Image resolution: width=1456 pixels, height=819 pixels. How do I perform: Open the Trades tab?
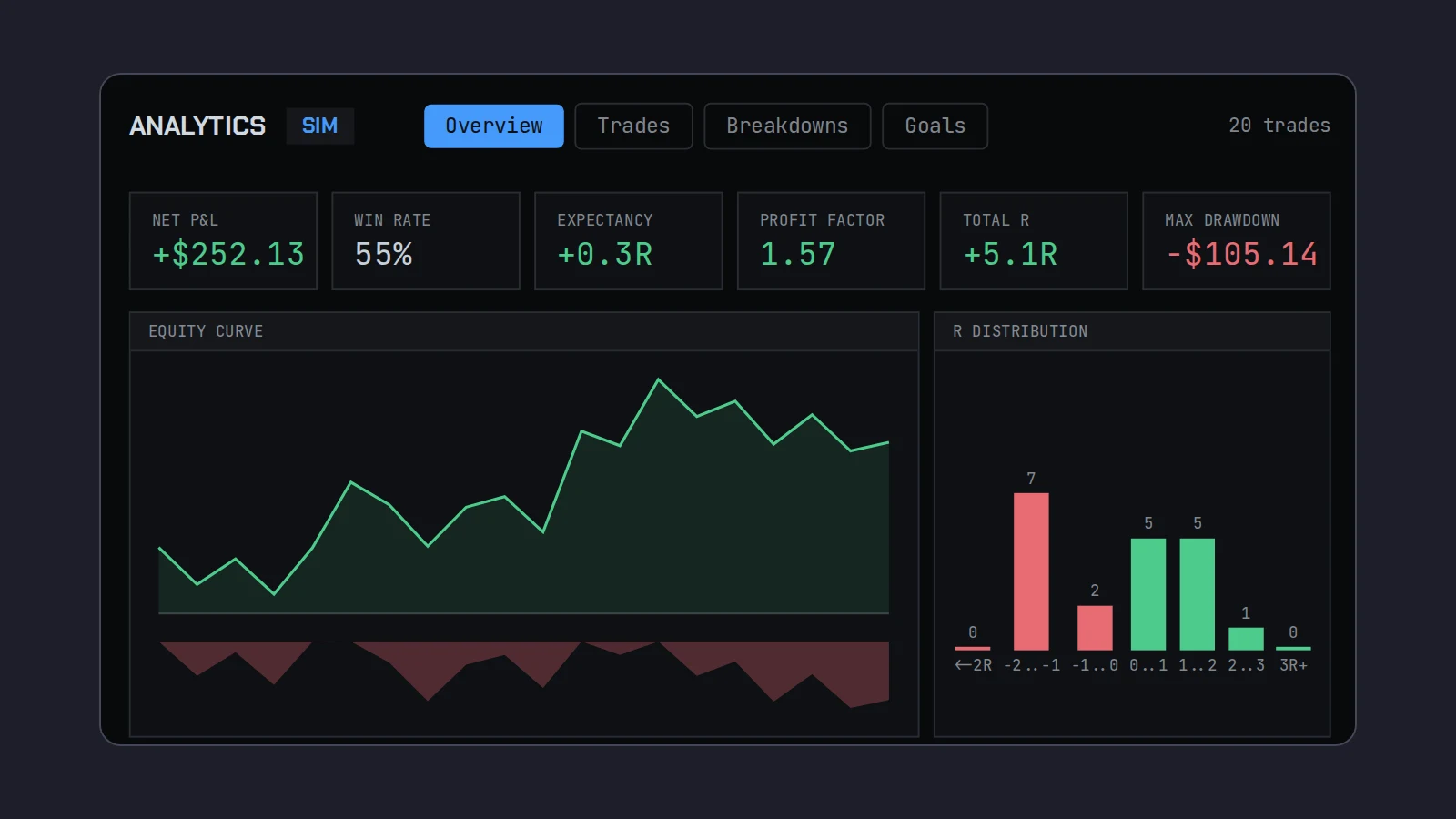633,126
